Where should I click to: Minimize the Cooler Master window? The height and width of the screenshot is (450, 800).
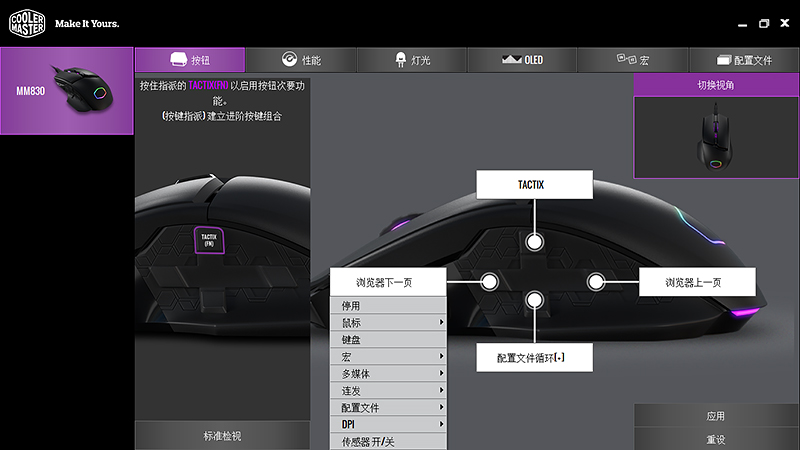[742, 24]
